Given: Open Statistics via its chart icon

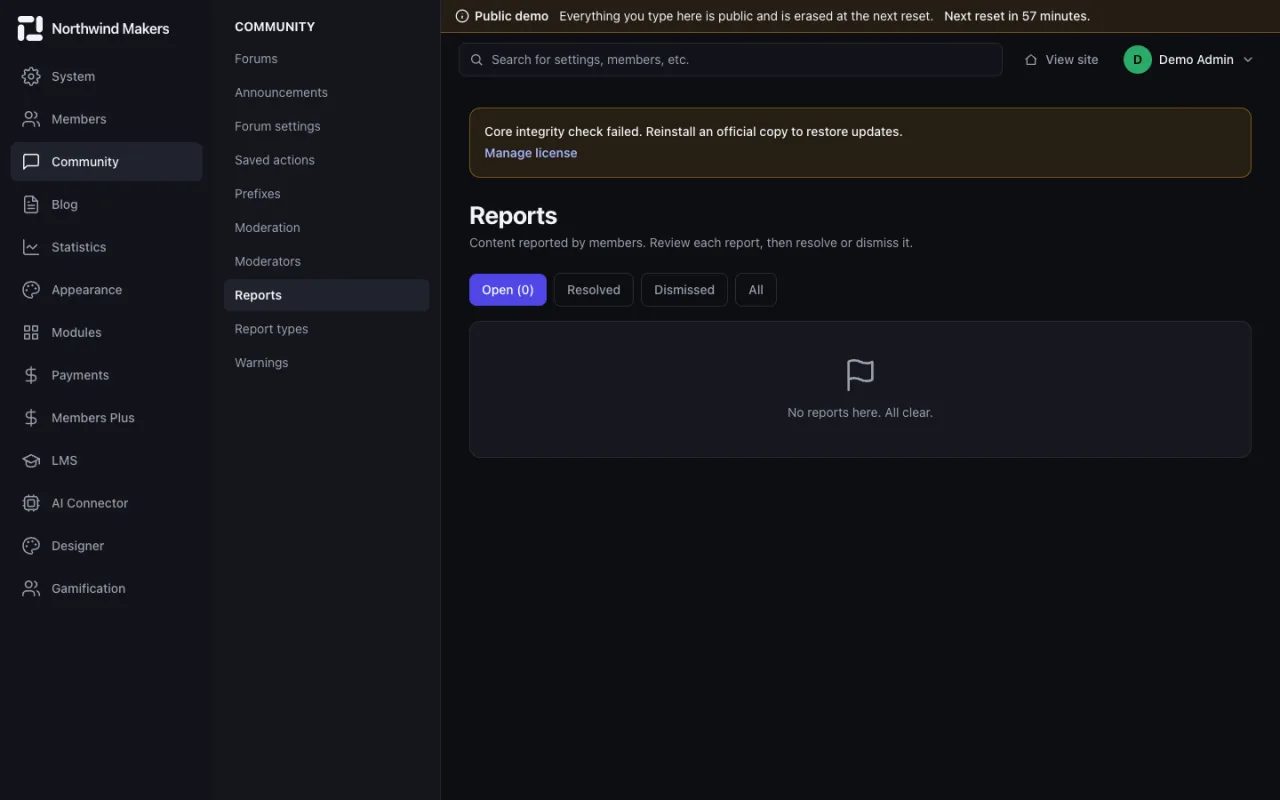Looking at the screenshot, I should [x=31, y=247].
